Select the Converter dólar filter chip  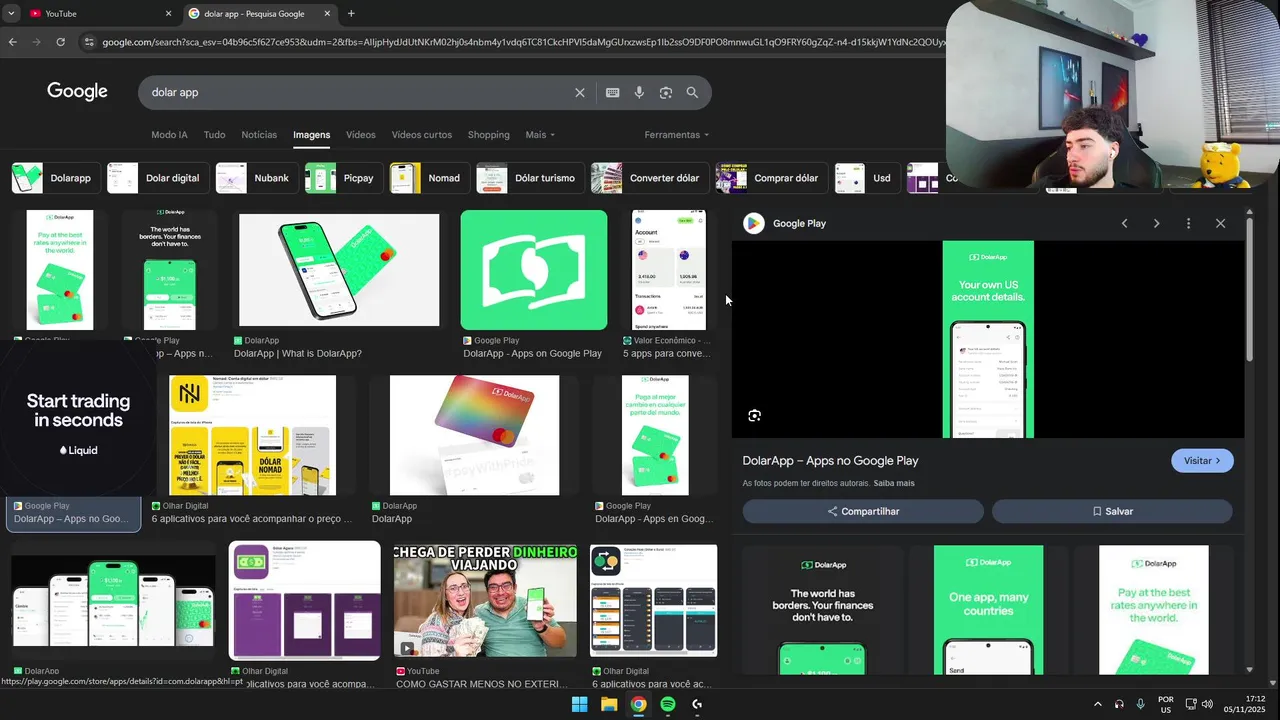tap(650, 178)
